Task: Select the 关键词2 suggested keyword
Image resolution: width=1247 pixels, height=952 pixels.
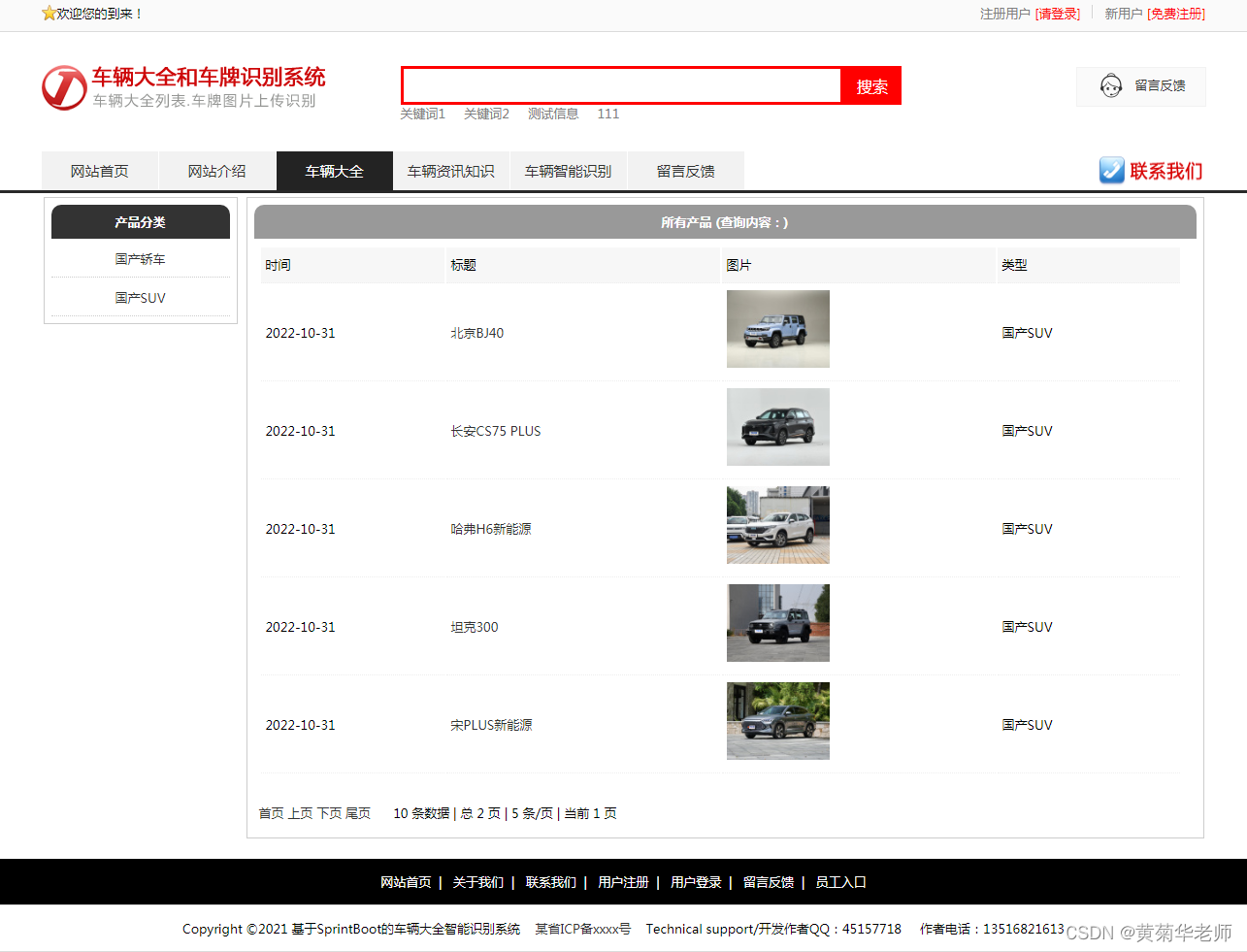Action: [x=486, y=114]
